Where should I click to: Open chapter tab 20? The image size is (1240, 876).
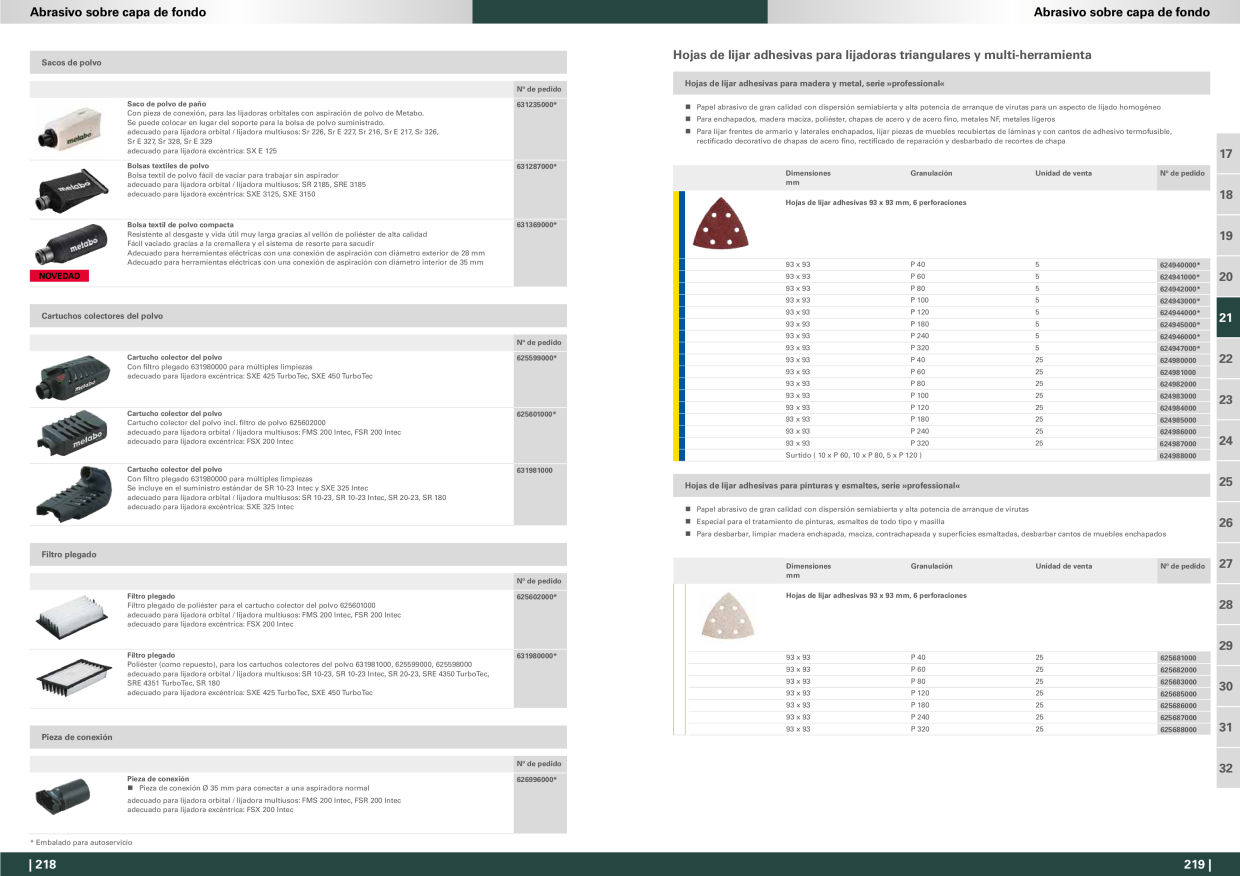[x=1227, y=276]
